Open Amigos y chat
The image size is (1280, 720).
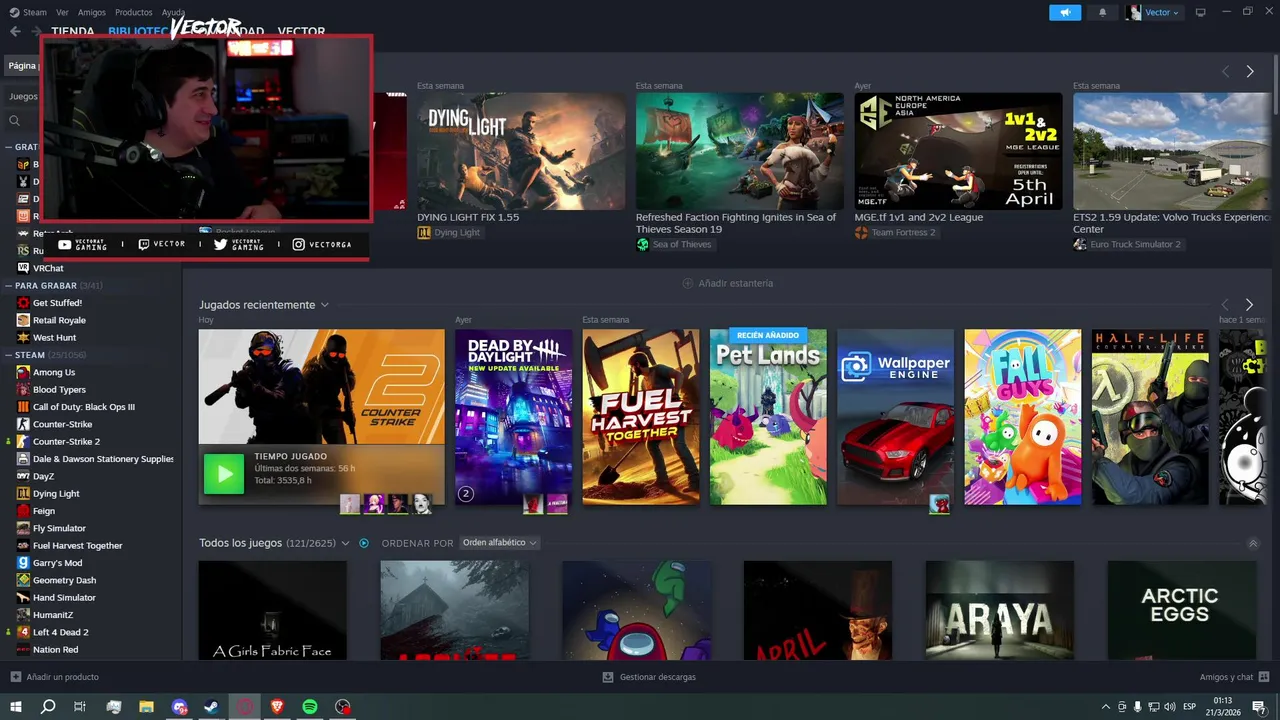pos(1234,677)
